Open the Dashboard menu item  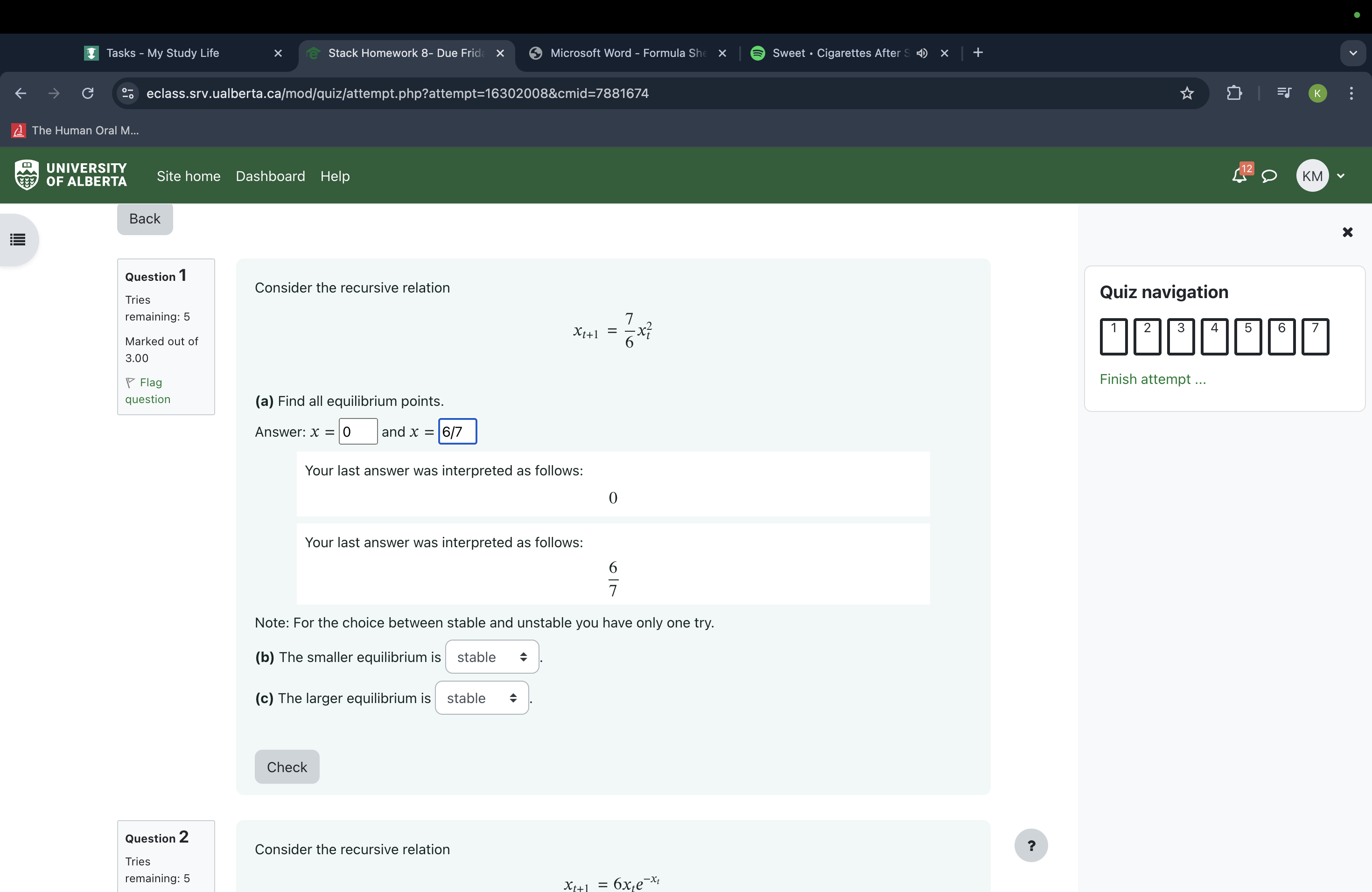[270, 176]
